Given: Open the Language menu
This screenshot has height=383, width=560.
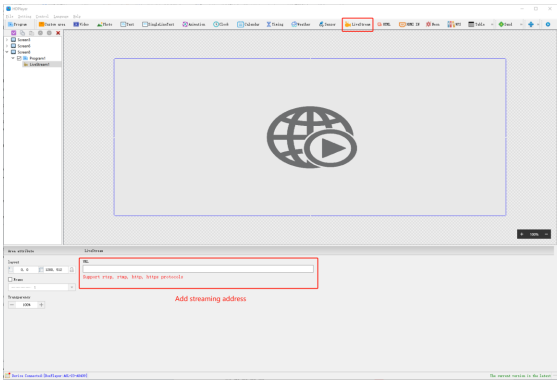Looking at the screenshot, I should 61,16.
